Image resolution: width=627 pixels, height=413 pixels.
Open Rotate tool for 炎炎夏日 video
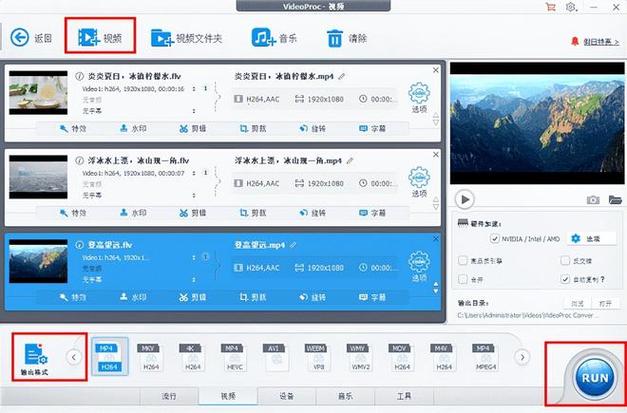click(x=313, y=129)
